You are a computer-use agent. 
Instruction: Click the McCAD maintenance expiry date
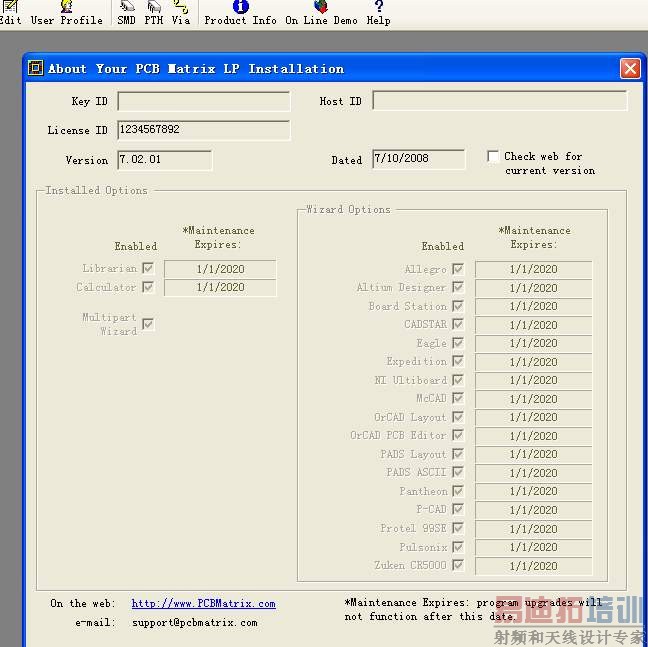coord(534,399)
